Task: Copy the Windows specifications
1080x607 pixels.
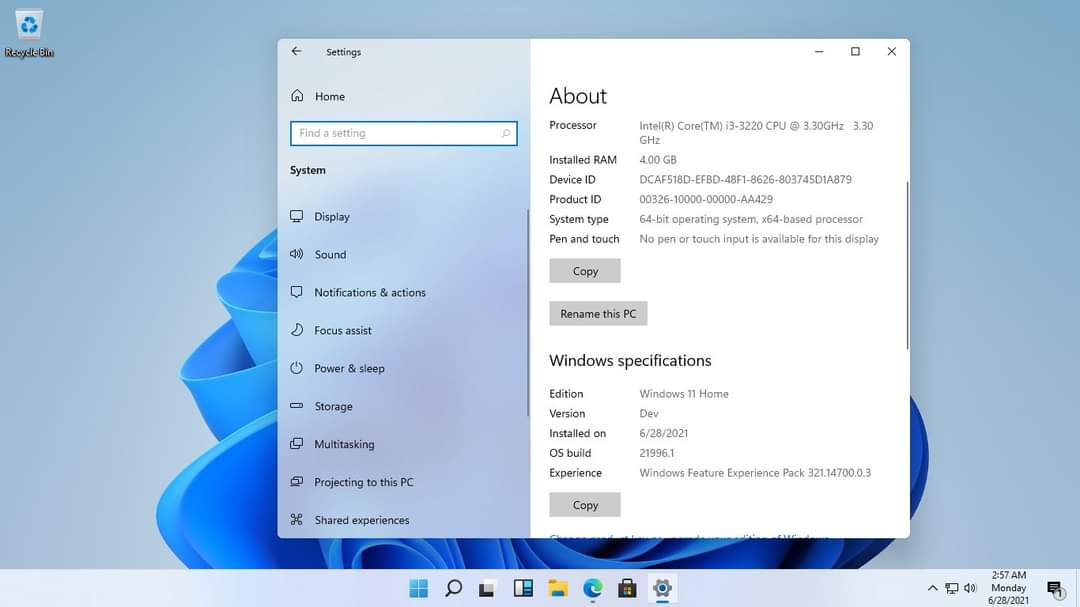Action: 585,505
